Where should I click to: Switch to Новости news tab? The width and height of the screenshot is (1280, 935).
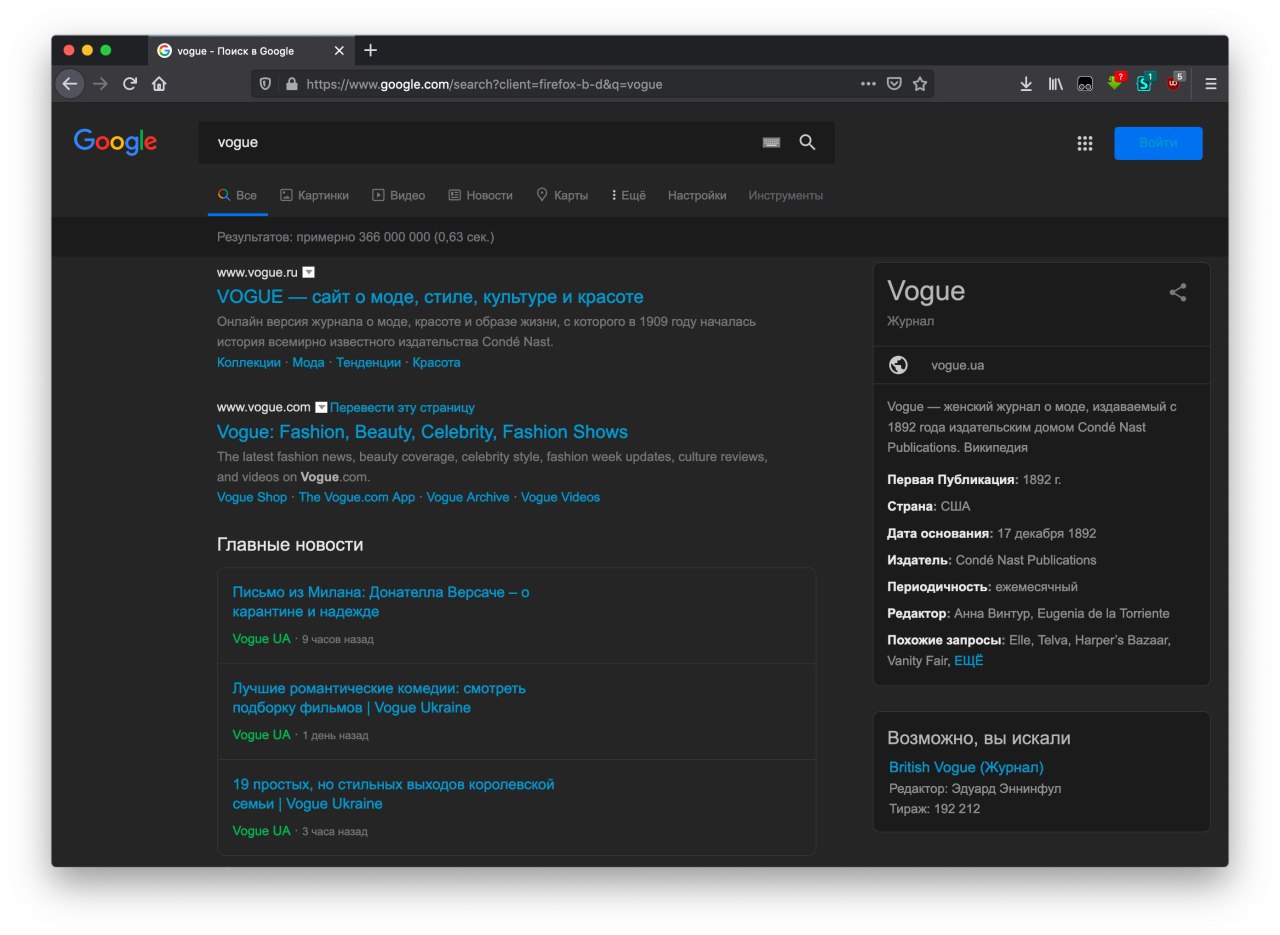480,195
